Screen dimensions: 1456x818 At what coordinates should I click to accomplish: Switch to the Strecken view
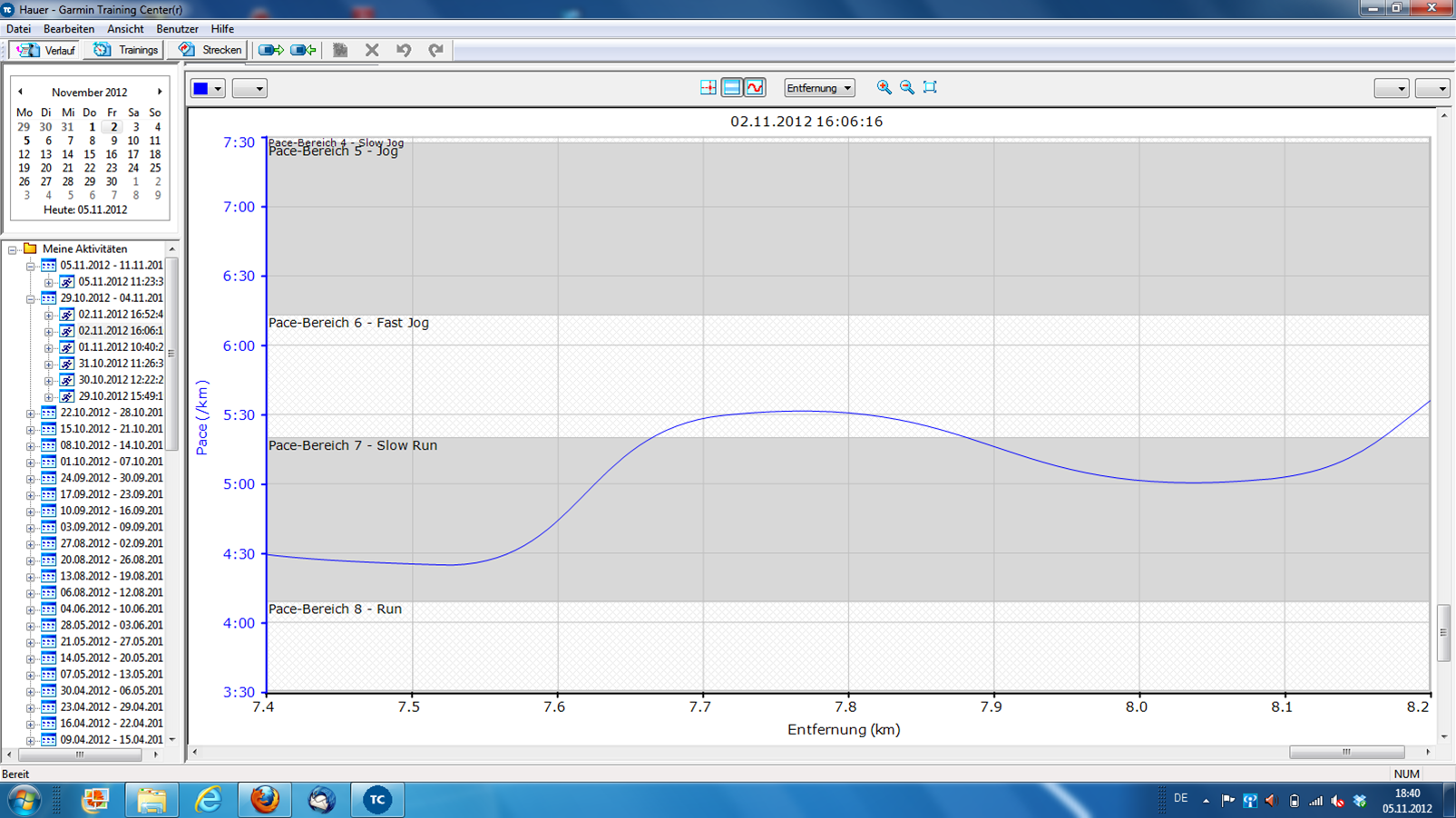click(210, 50)
